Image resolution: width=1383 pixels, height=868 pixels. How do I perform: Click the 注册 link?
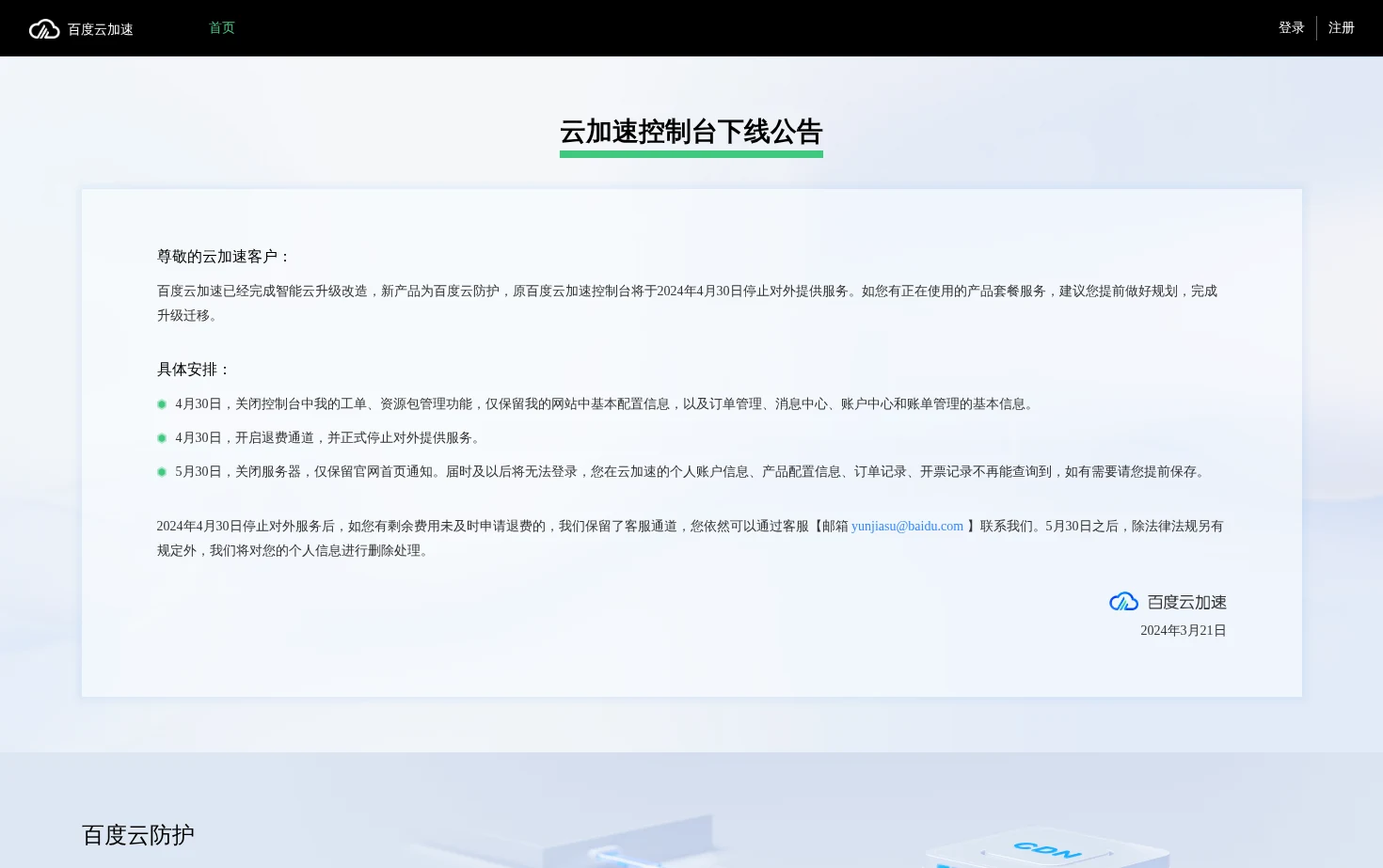click(x=1341, y=28)
